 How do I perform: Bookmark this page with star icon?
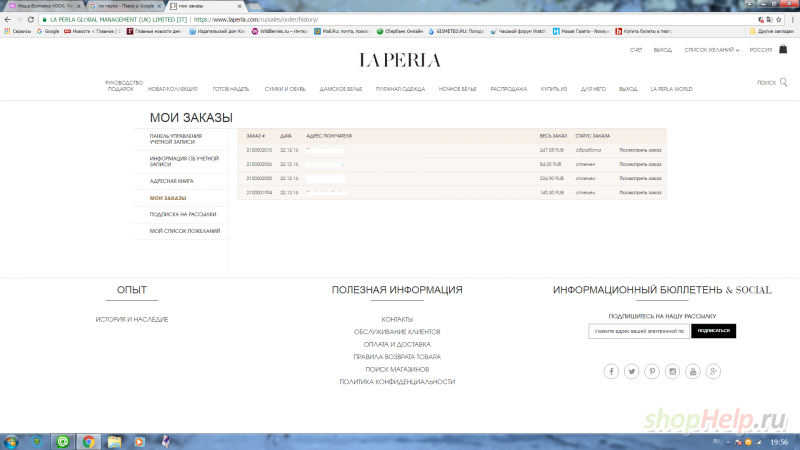[x=779, y=19]
